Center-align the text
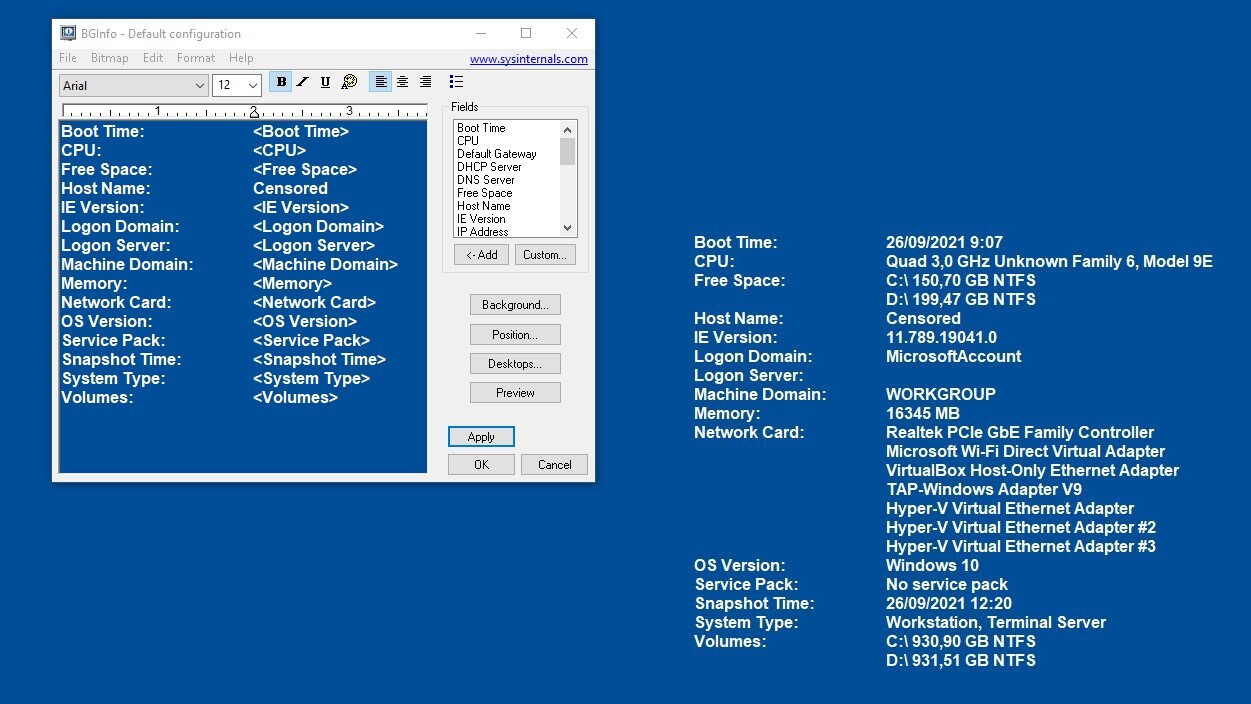The image size is (1251, 704). click(403, 83)
